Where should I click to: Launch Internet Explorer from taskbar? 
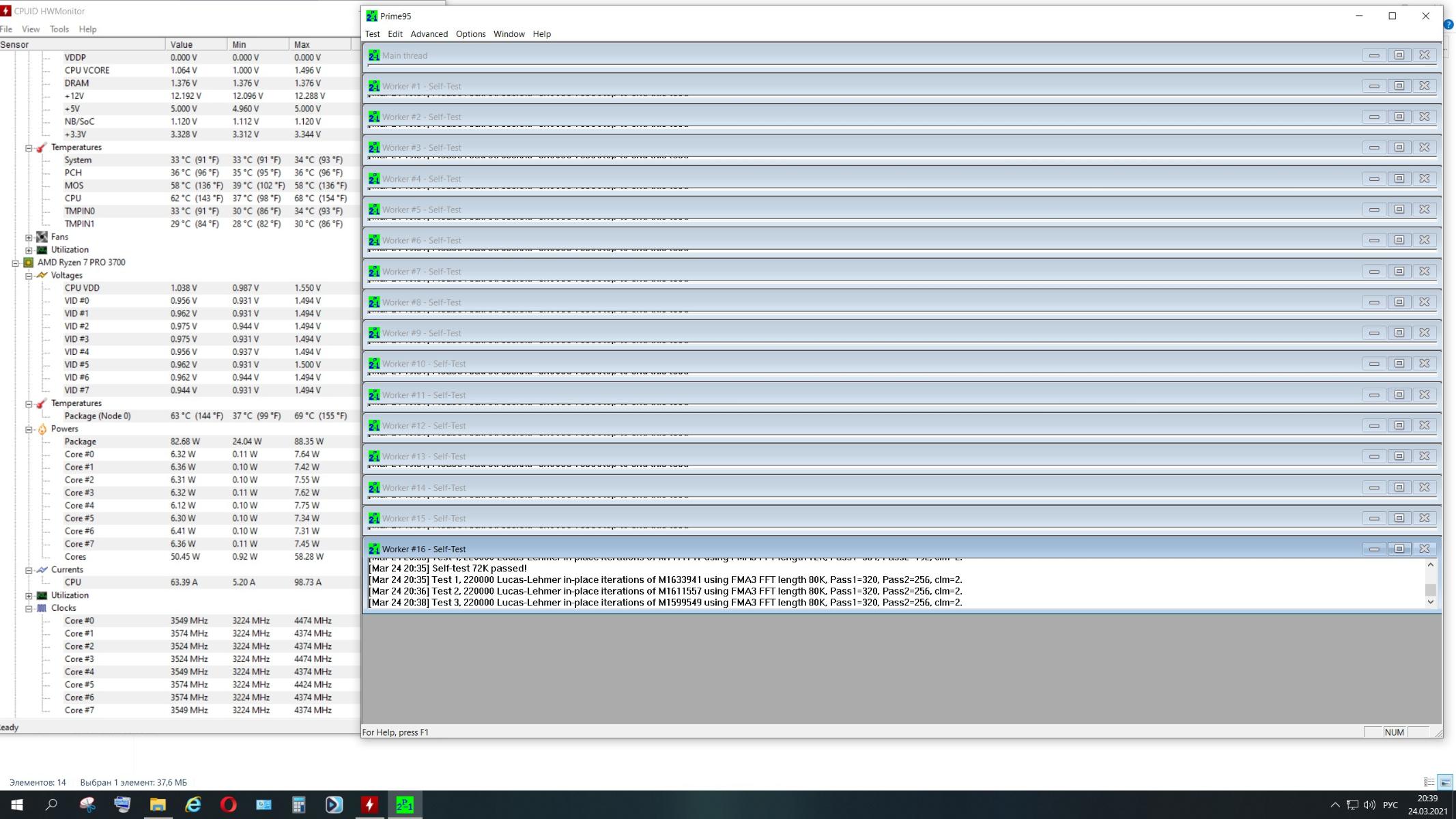click(193, 805)
